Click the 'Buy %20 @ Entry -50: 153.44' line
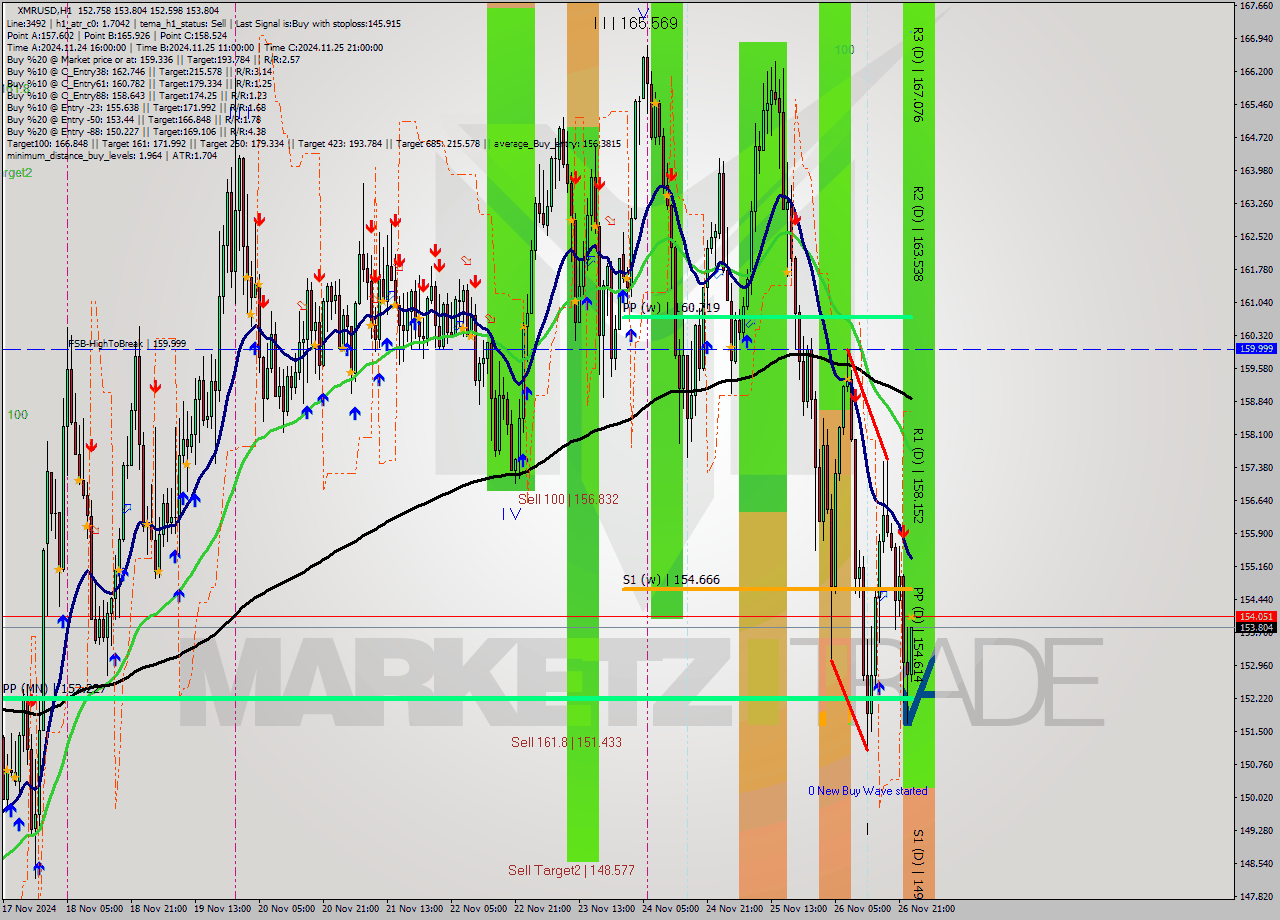1280x920 pixels. (133, 120)
